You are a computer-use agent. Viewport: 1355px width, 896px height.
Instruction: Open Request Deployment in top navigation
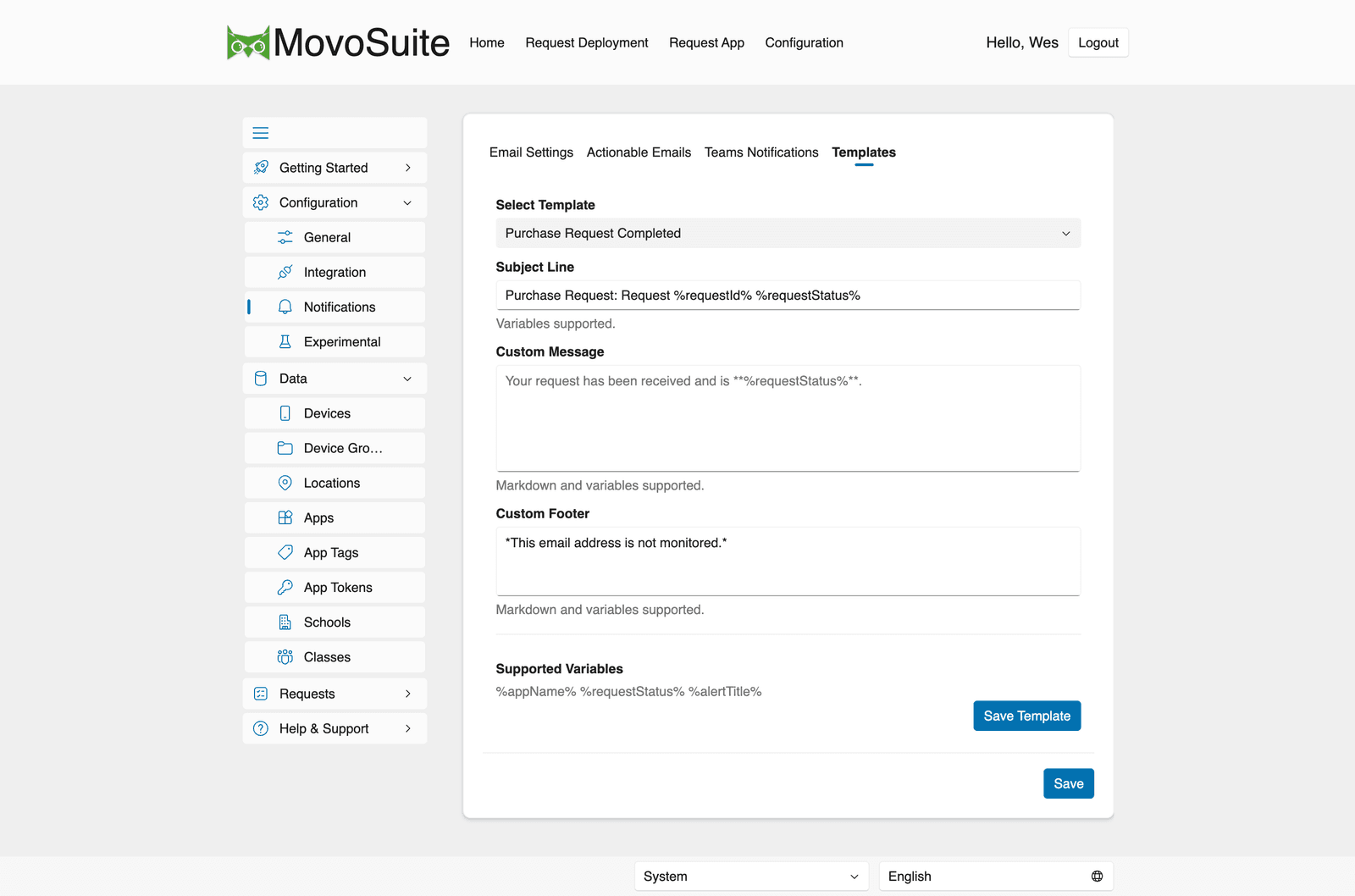click(587, 42)
